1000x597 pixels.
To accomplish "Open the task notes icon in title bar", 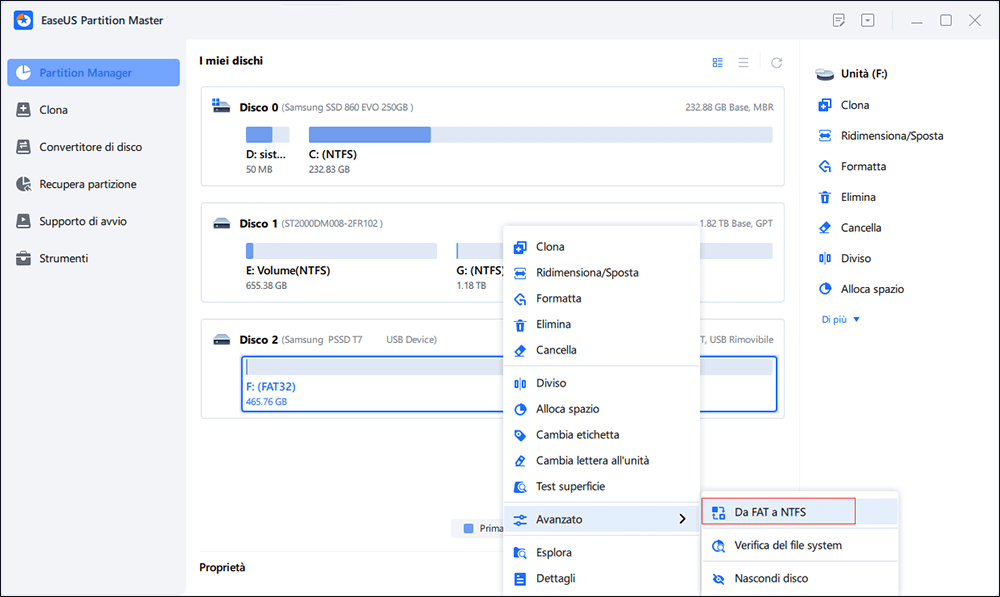I will pos(839,20).
